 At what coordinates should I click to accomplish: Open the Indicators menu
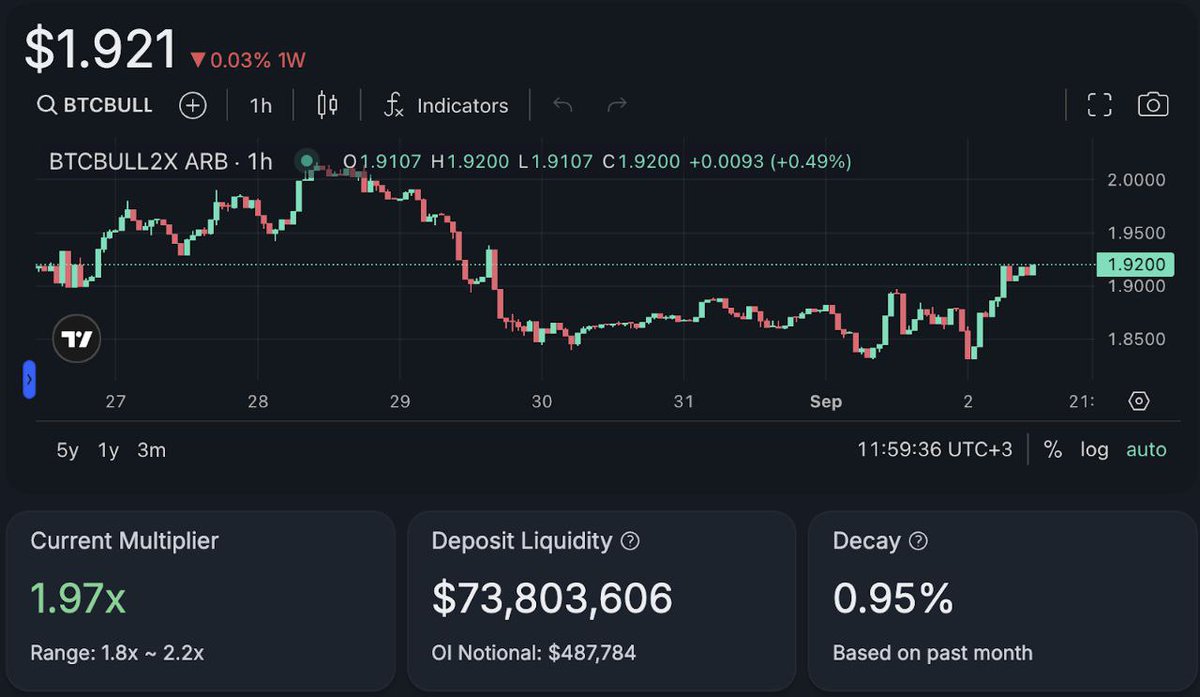[446, 105]
